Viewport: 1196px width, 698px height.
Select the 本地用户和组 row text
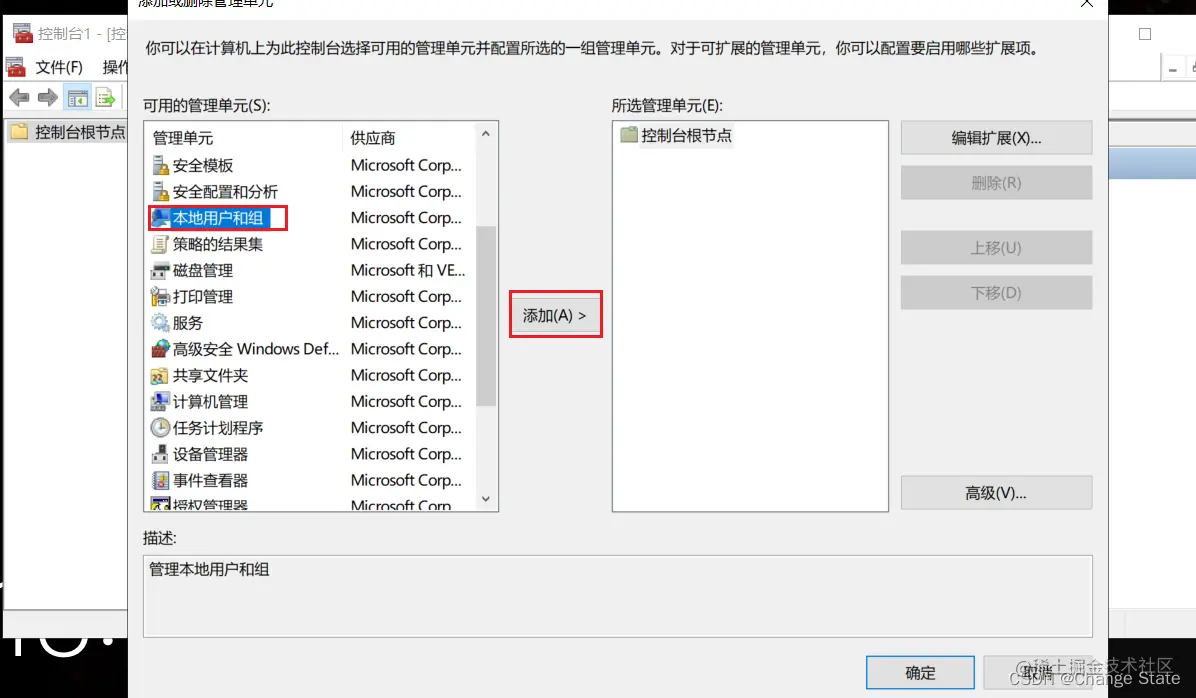click(217, 217)
